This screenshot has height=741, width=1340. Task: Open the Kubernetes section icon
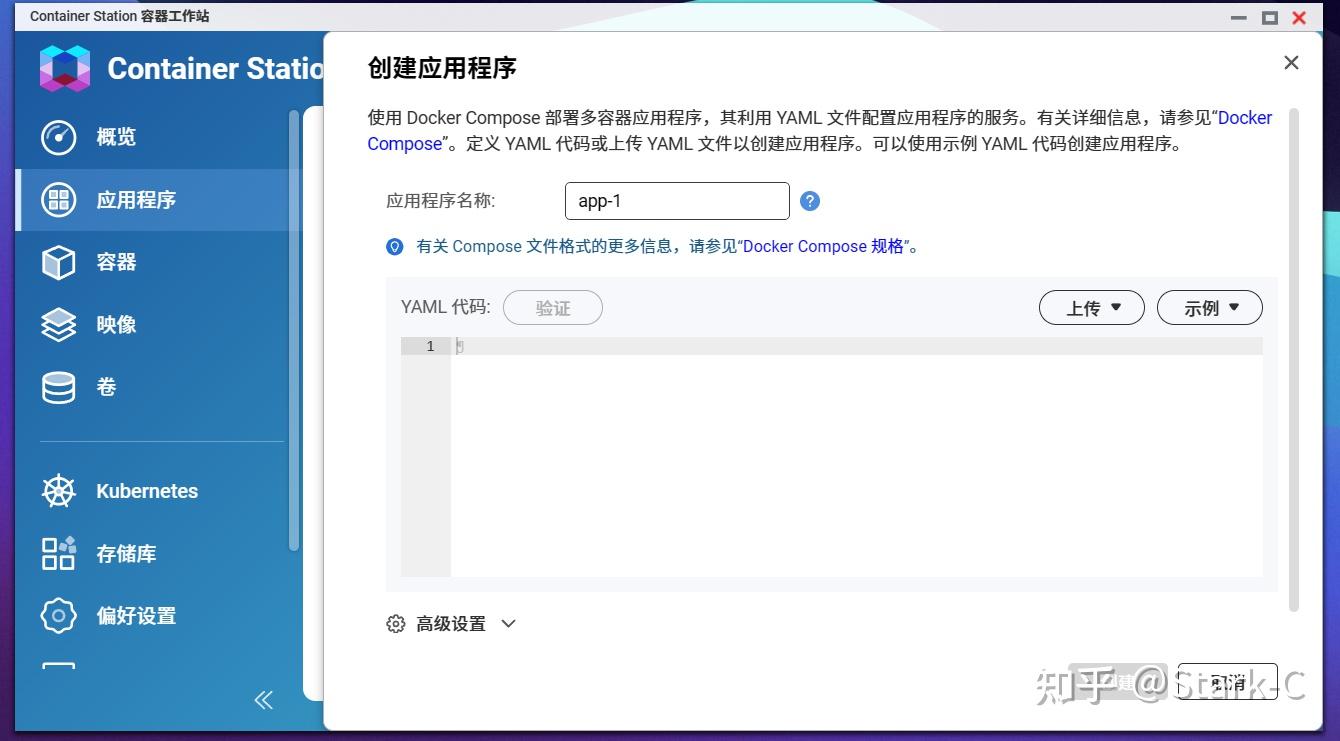(x=58, y=490)
